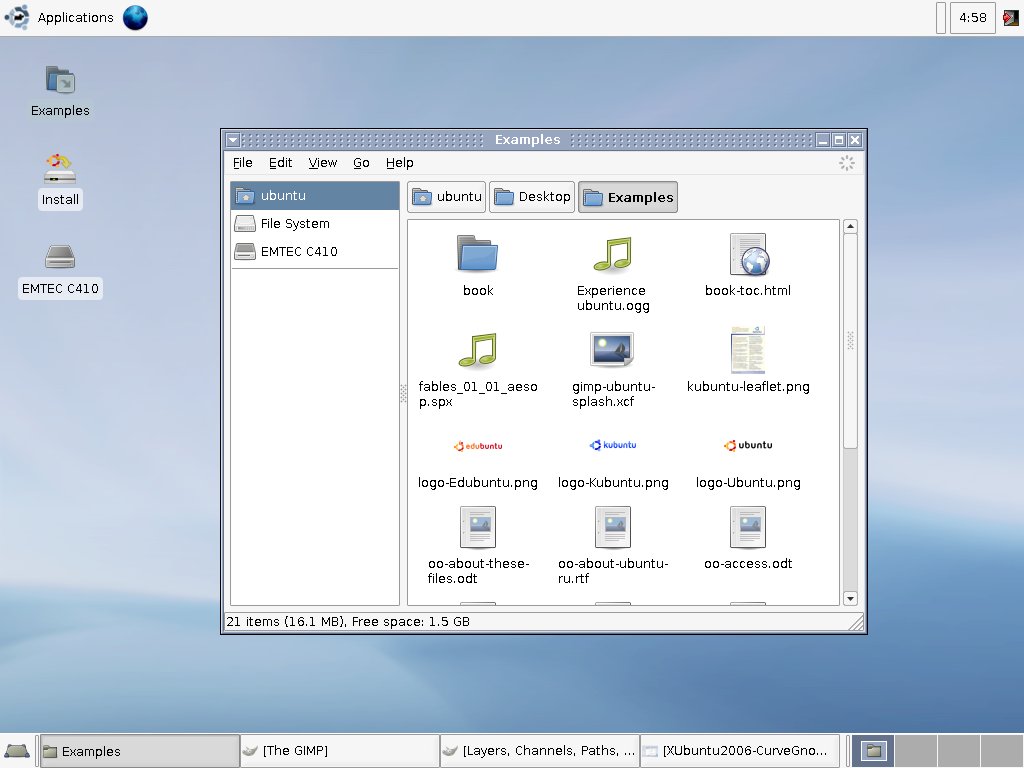This screenshot has width=1024, height=768.
Task: Click scrollbar up arrow in file view
Action: (850, 227)
